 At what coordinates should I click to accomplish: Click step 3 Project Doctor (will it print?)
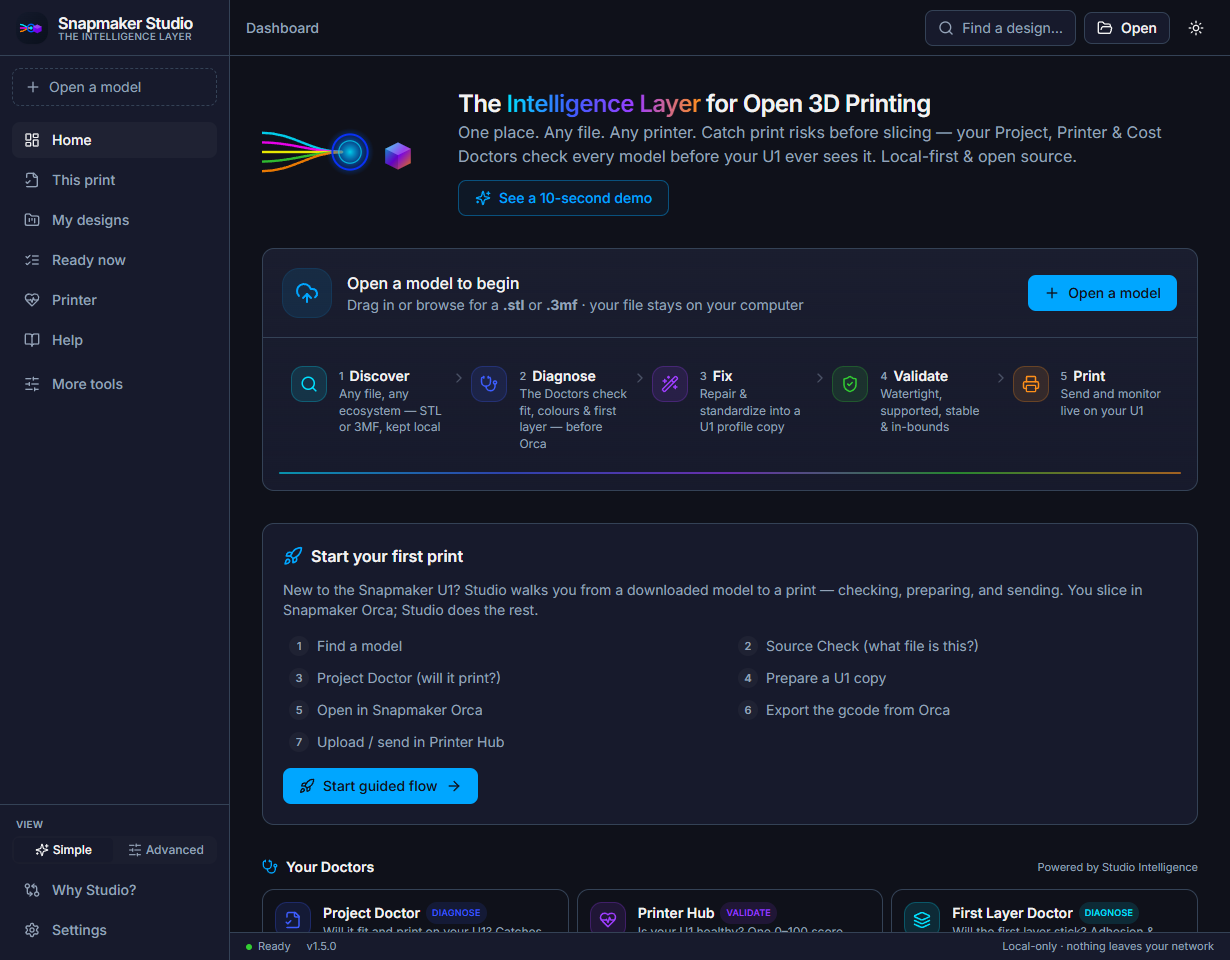(x=408, y=678)
